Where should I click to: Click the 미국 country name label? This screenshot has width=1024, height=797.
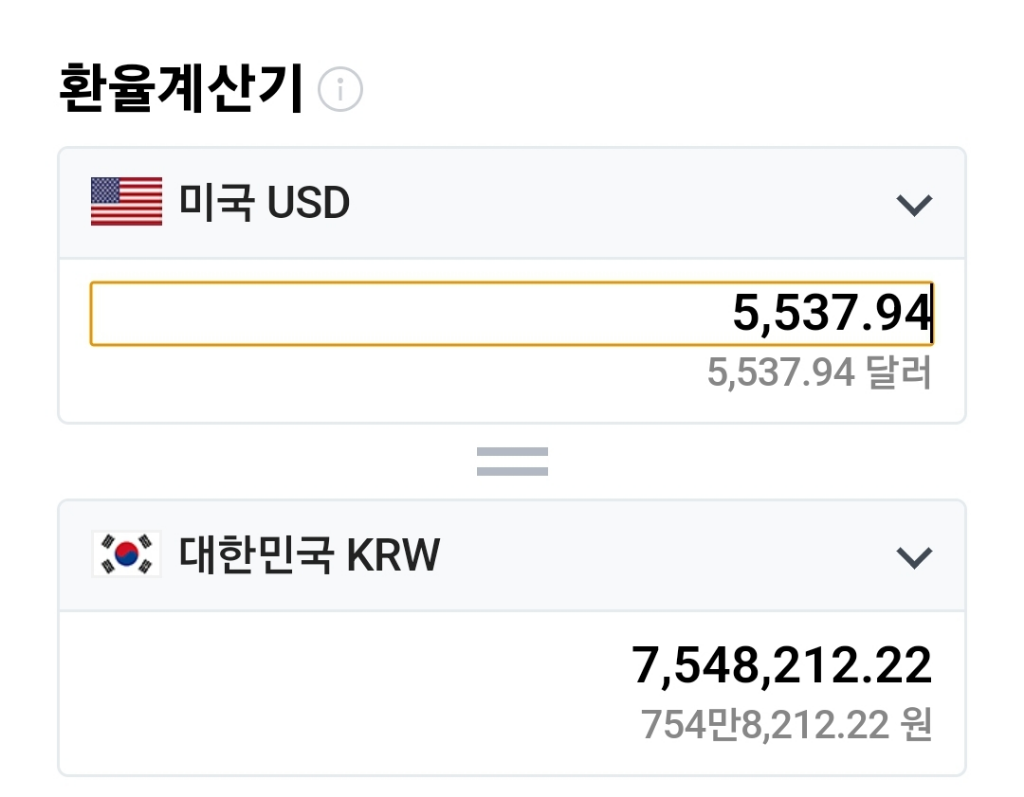point(215,203)
